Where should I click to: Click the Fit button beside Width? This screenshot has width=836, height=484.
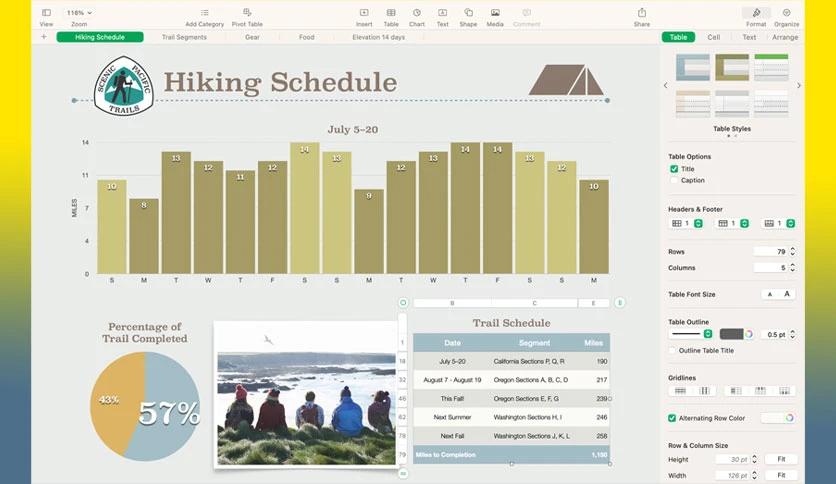(x=781, y=475)
